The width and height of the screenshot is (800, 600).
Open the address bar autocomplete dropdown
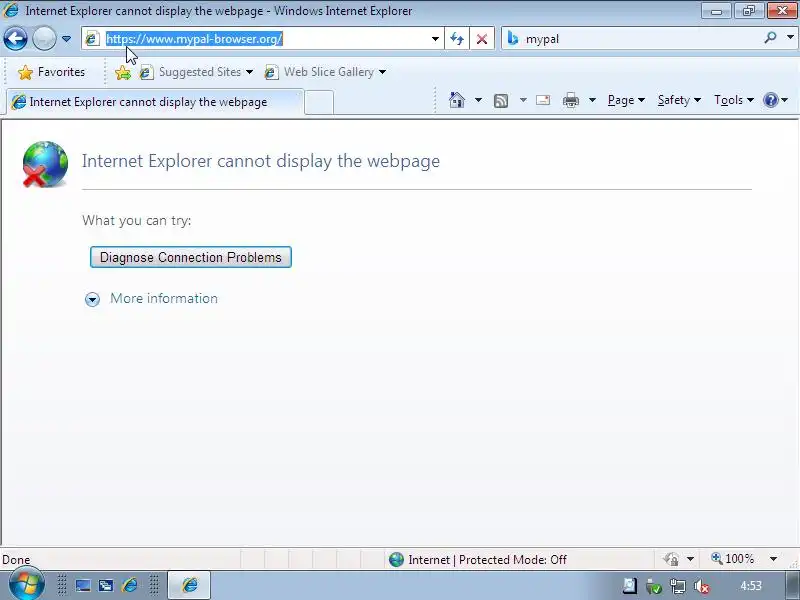click(x=435, y=39)
